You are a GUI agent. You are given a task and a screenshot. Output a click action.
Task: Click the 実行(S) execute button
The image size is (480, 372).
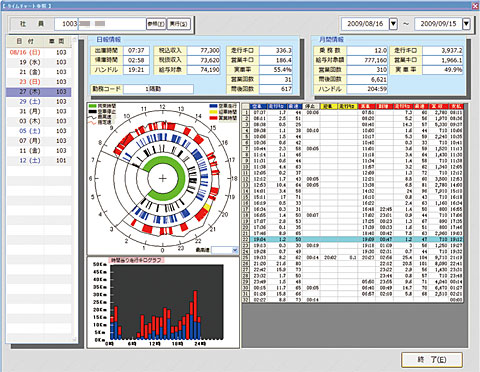[x=179, y=24]
